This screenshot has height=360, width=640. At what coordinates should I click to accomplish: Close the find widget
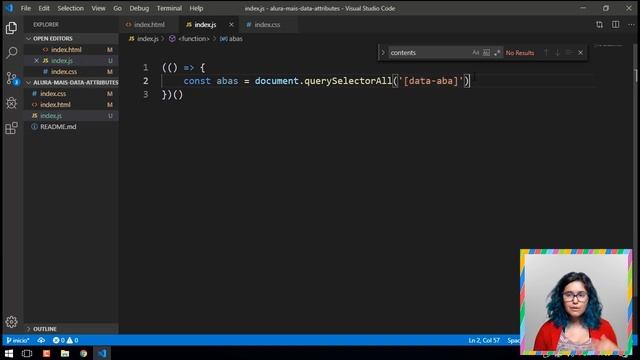pyautogui.click(x=580, y=53)
